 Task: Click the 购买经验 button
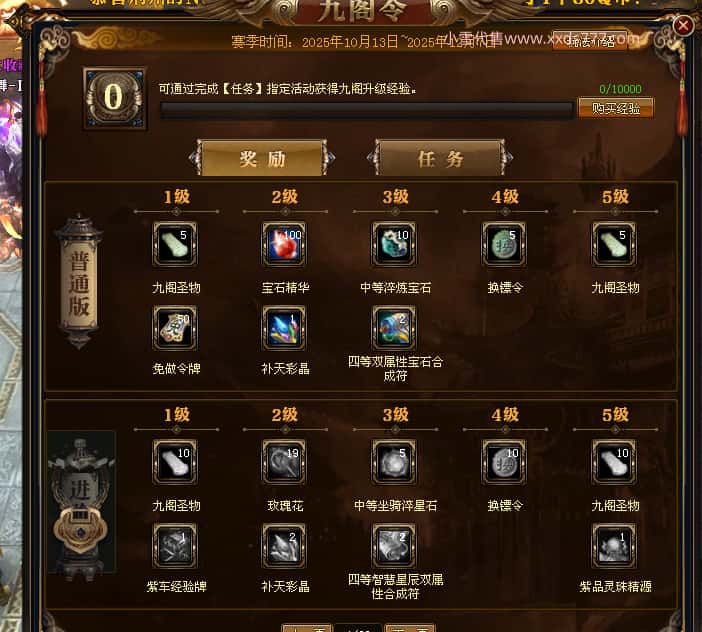click(616, 108)
